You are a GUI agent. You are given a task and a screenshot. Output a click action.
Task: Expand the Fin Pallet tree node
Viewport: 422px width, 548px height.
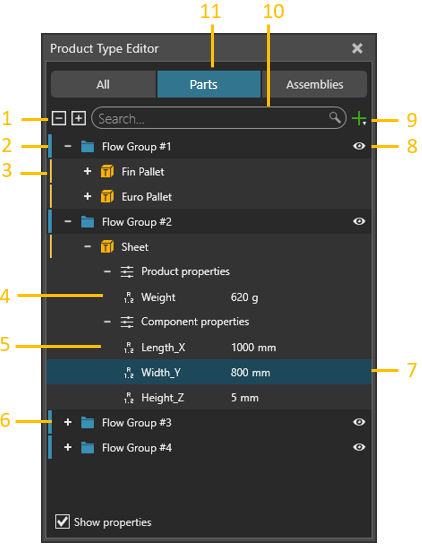tap(87, 171)
